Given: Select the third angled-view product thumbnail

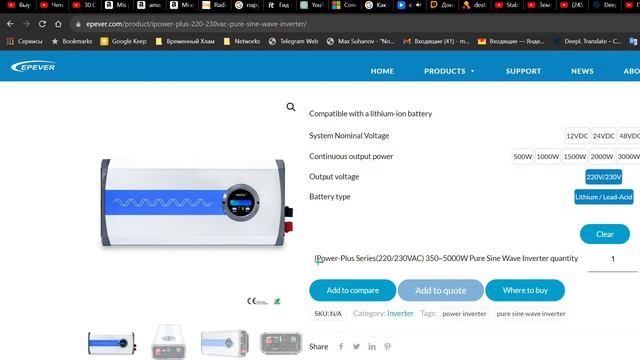Looking at the screenshot, I should point(225,343).
